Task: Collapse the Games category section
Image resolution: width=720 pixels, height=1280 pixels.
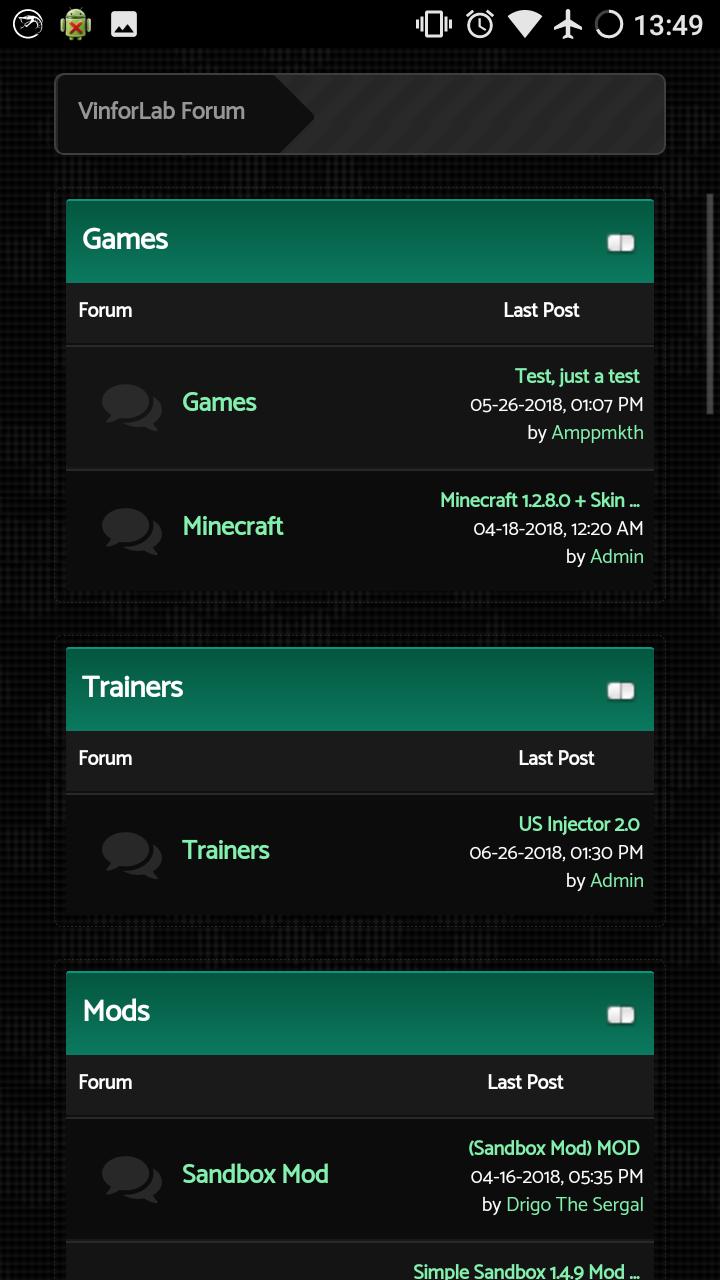Action: pyautogui.click(x=620, y=243)
